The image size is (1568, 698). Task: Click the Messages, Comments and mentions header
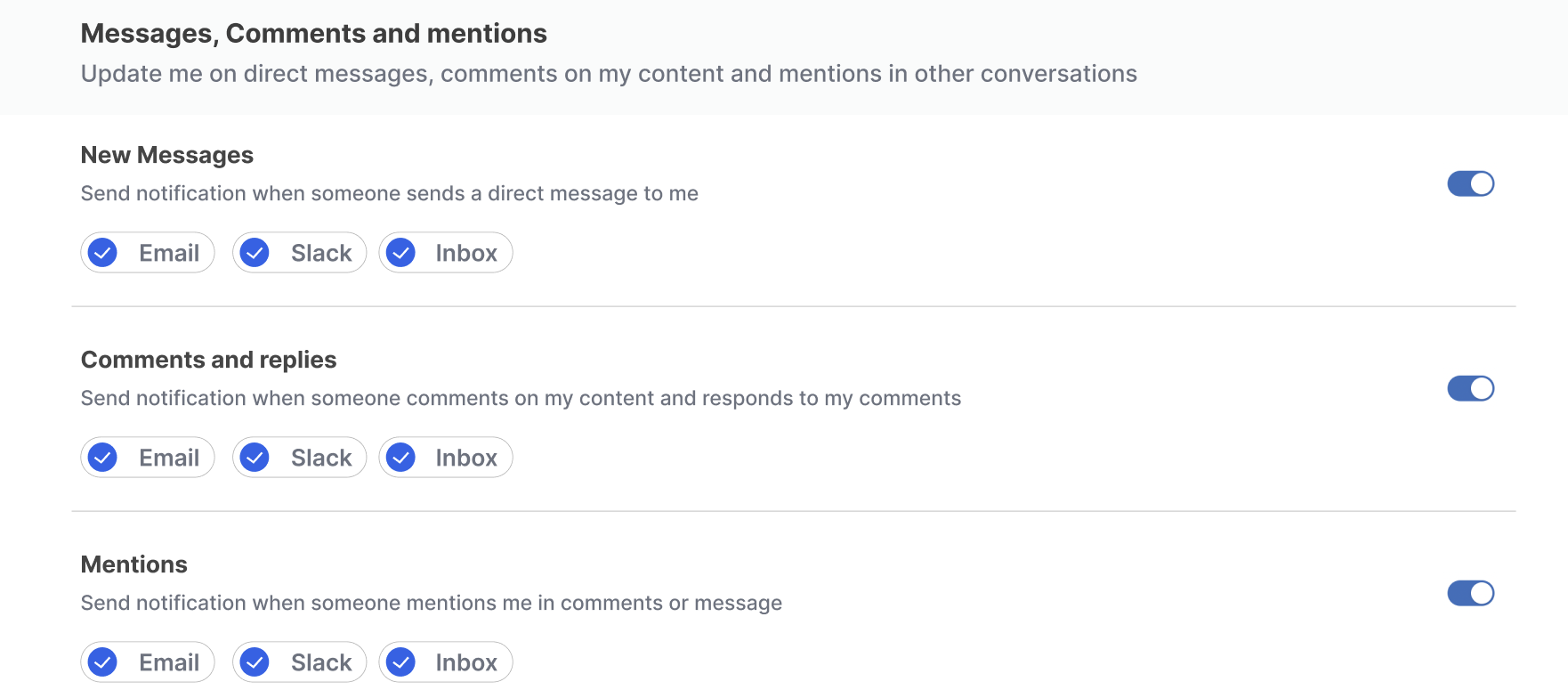(313, 34)
